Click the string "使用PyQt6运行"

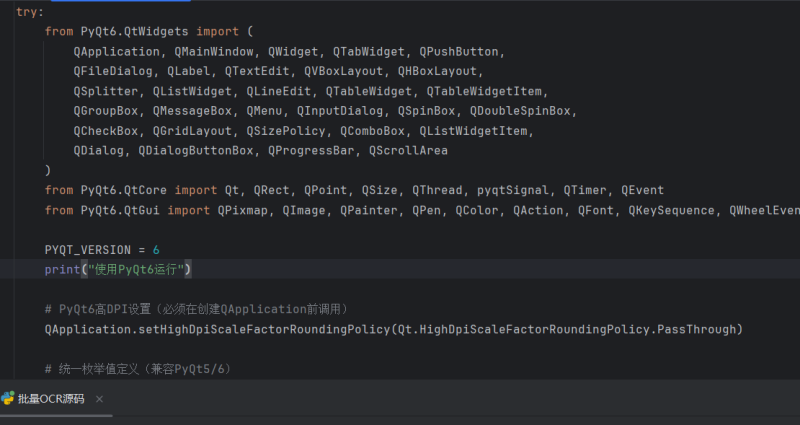tap(137, 269)
